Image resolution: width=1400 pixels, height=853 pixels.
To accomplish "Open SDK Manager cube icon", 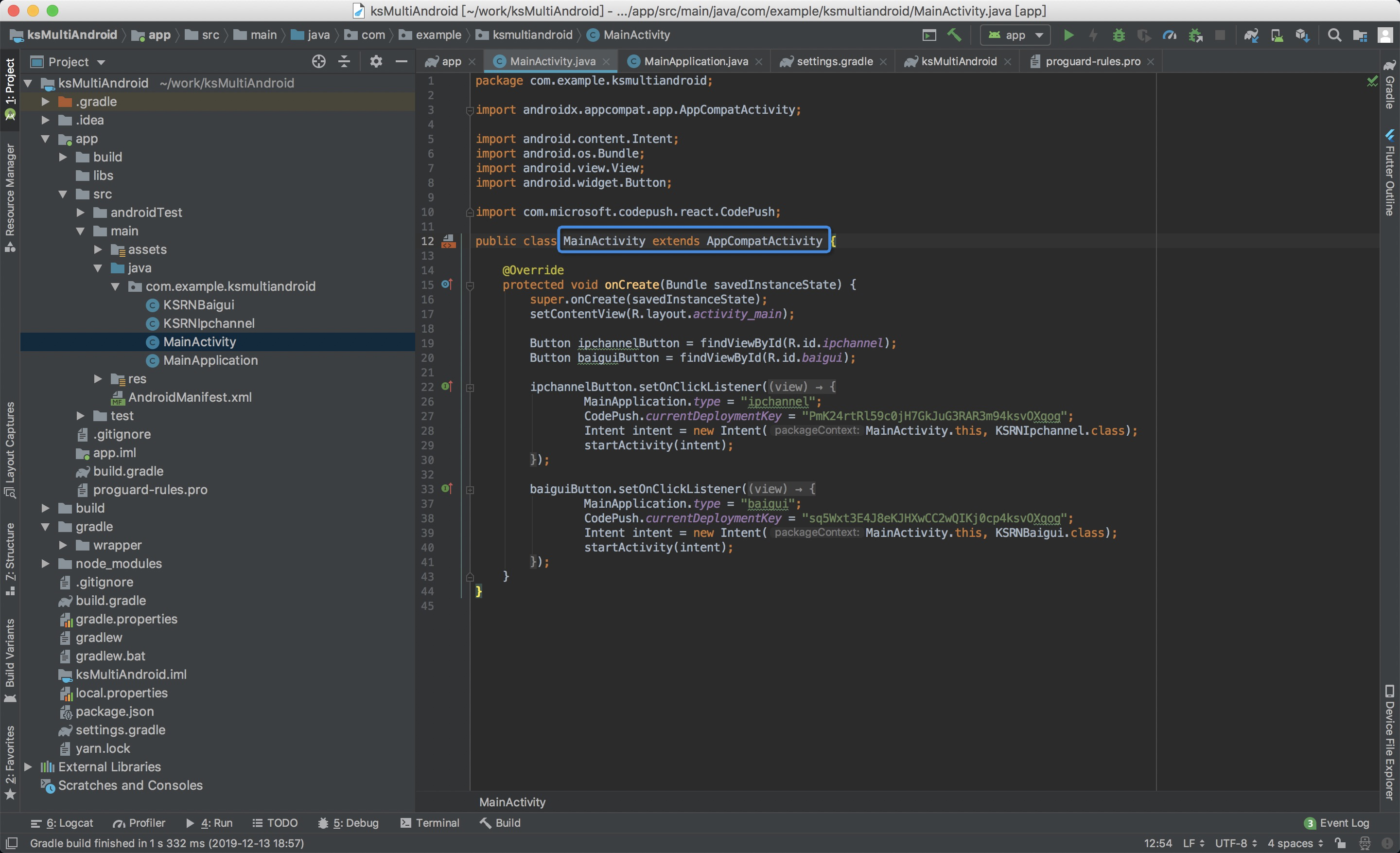I will pyautogui.click(x=1302, y=35).
